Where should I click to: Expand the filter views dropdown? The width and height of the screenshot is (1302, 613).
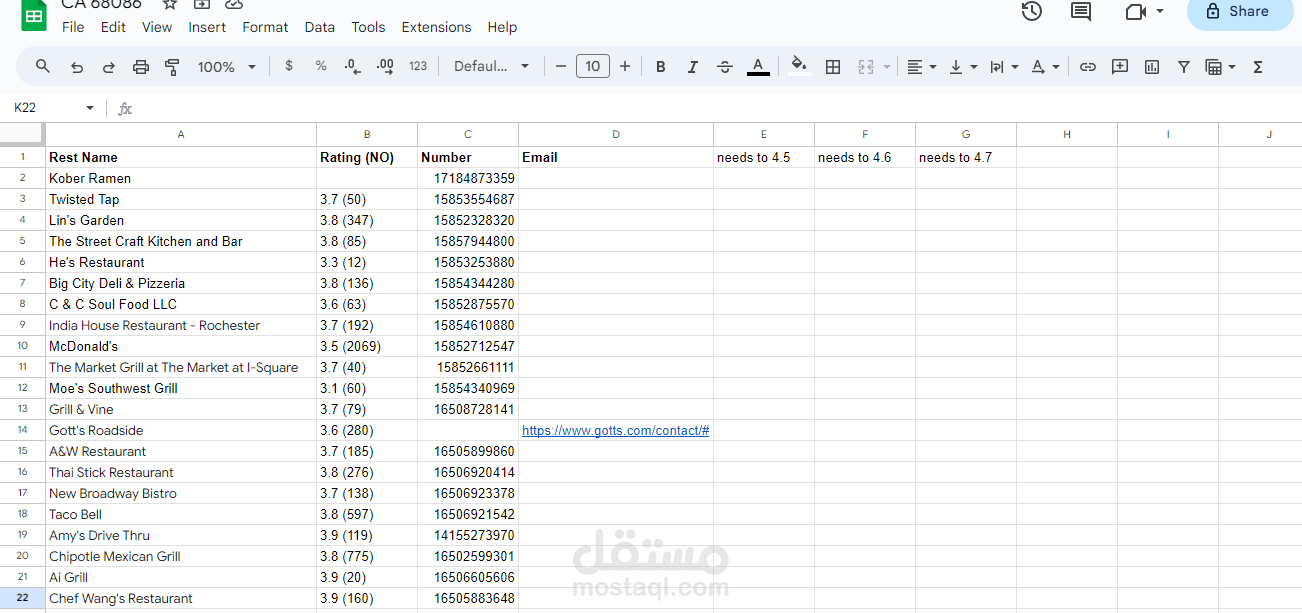pyautogui.click(x=1232, y=67)
